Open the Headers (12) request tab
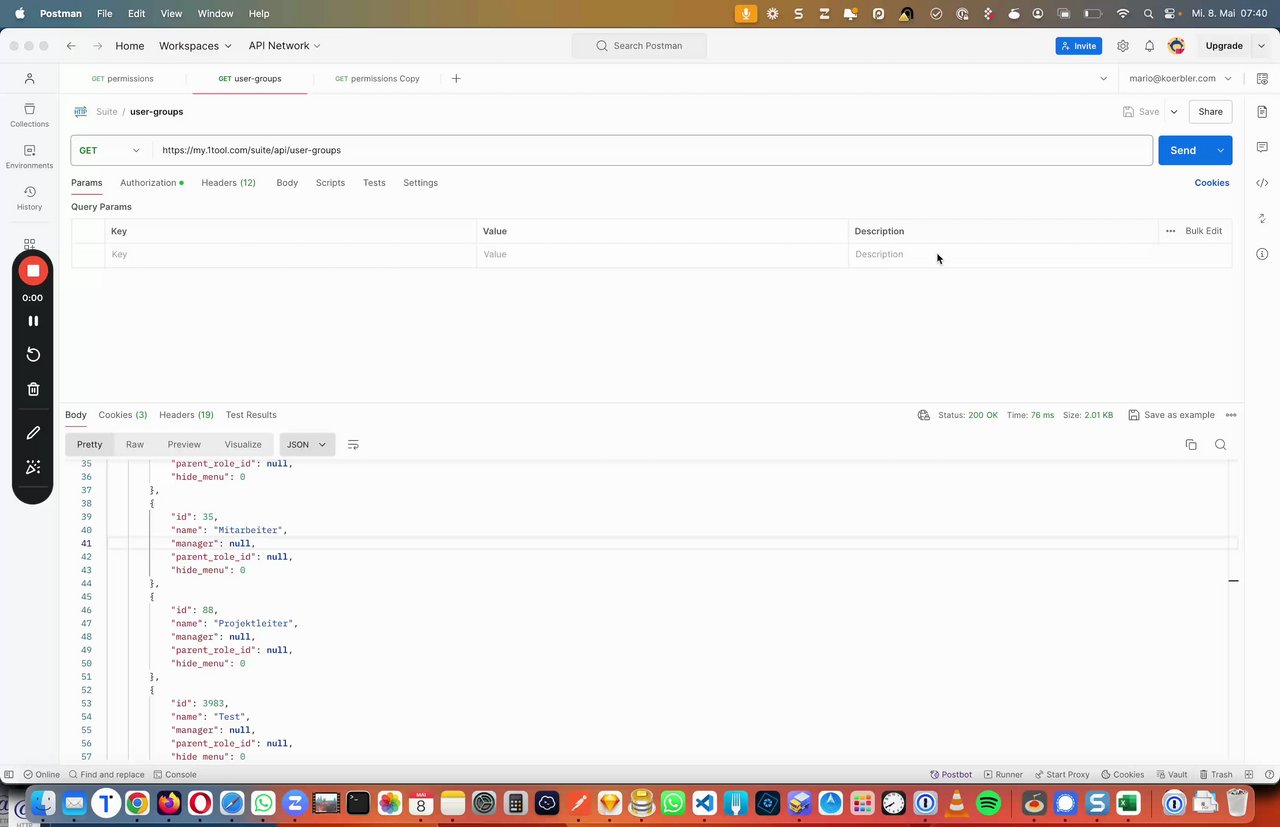Viewport: 1280px width, 827px height. pyautogui.click(x=228, y=183)
